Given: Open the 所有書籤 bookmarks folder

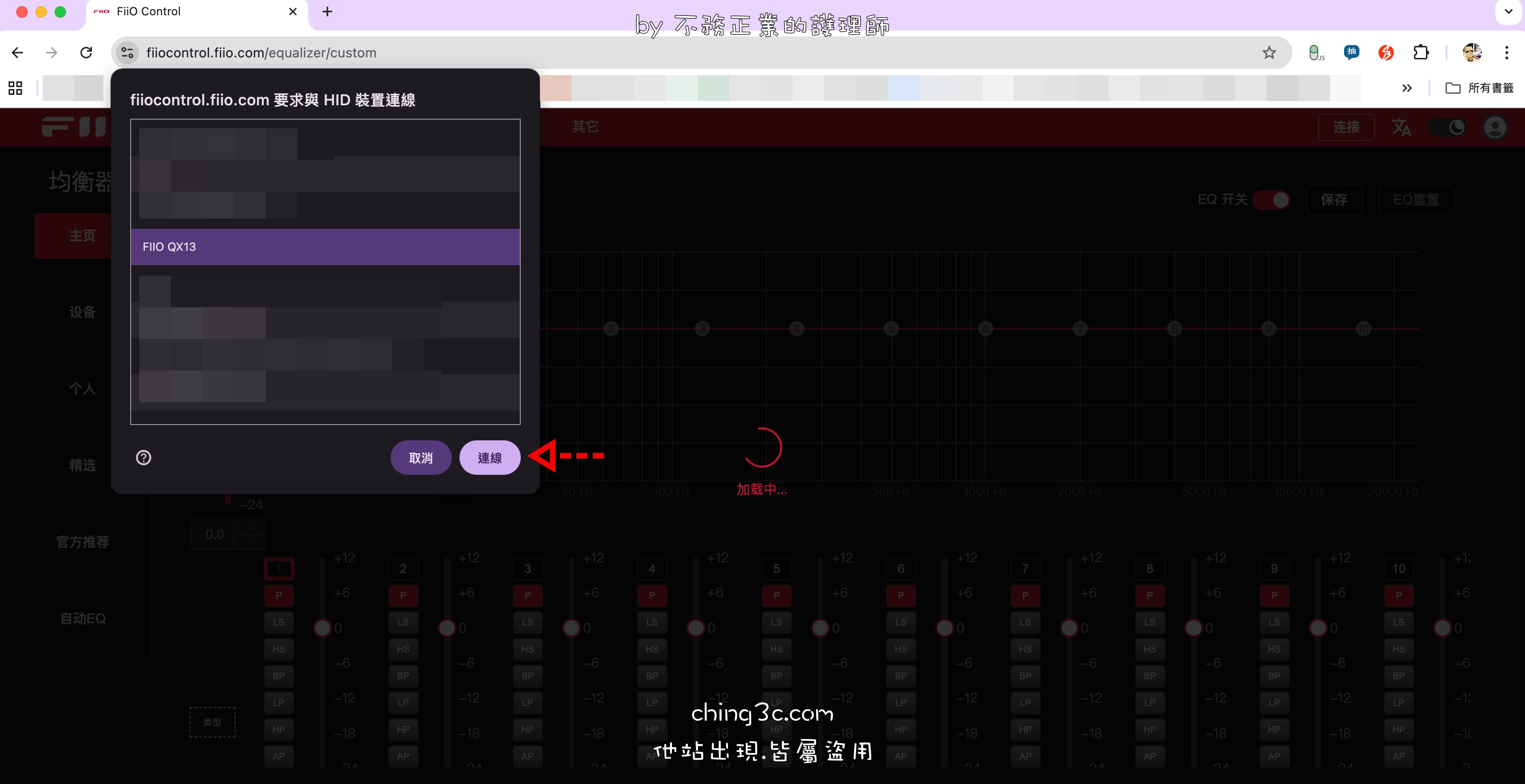Looking at the screenshot, I should pyautogui.click(x=1479, y=88).
